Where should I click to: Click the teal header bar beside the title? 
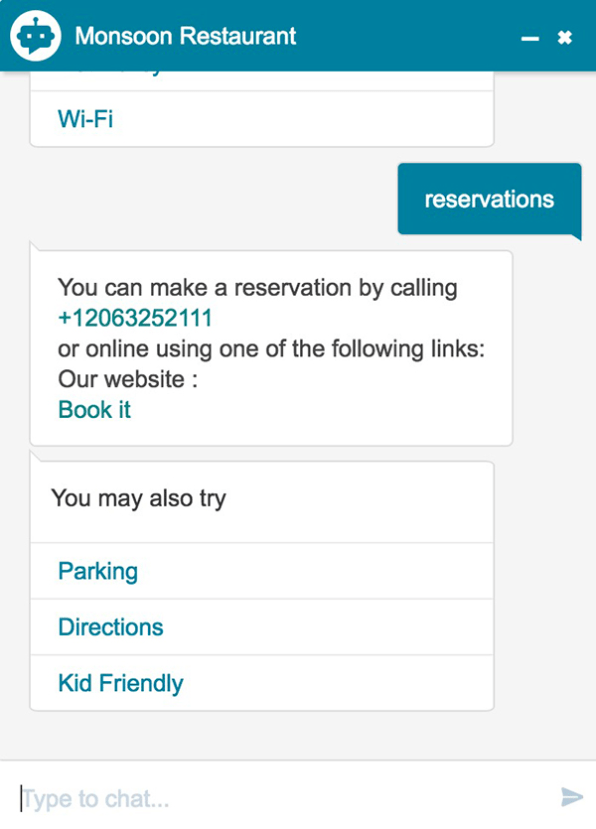coord(407,36)
